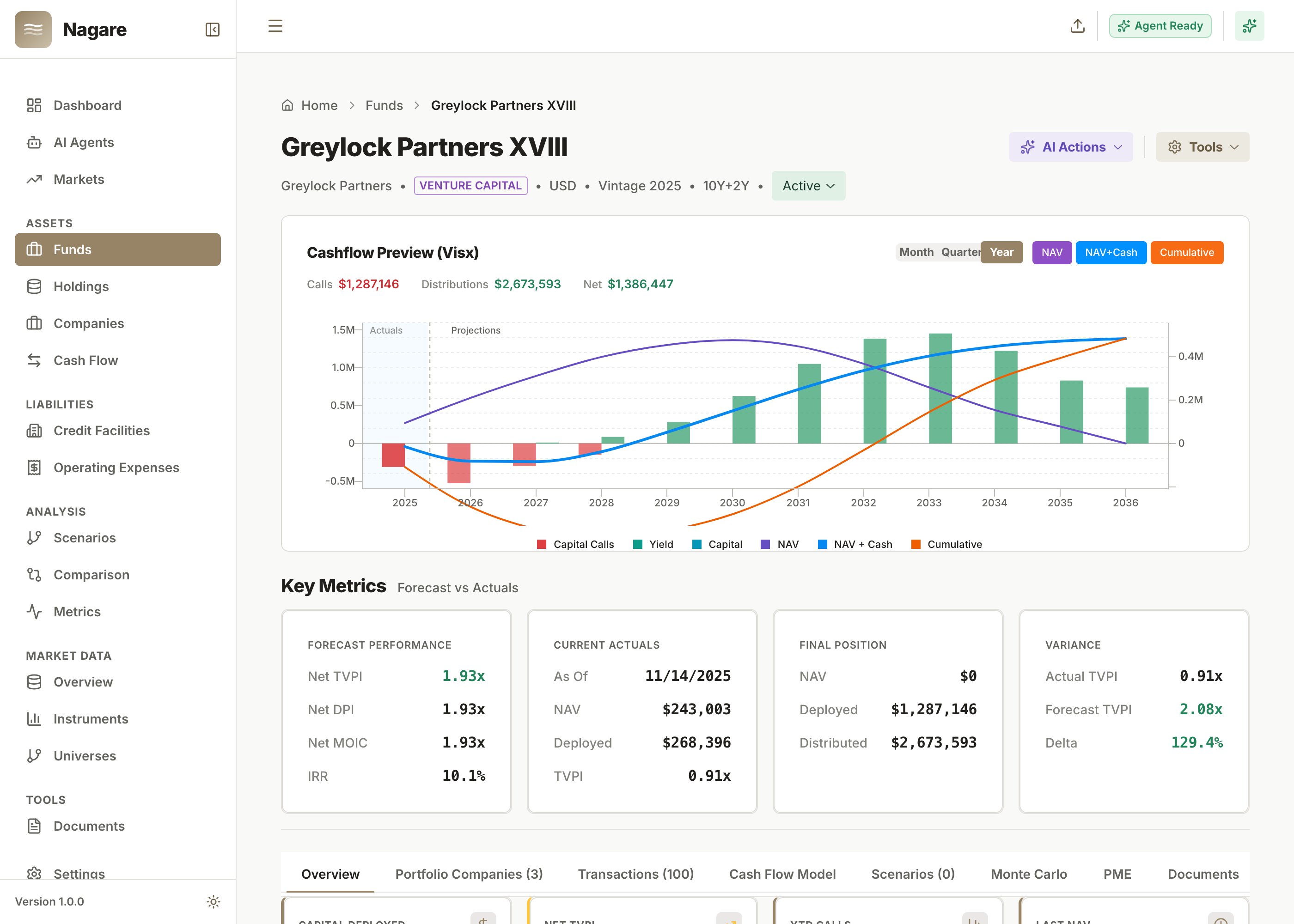Open the Cash Flow Model tab
The image size is (1294, 924).
tap(782, 874)
